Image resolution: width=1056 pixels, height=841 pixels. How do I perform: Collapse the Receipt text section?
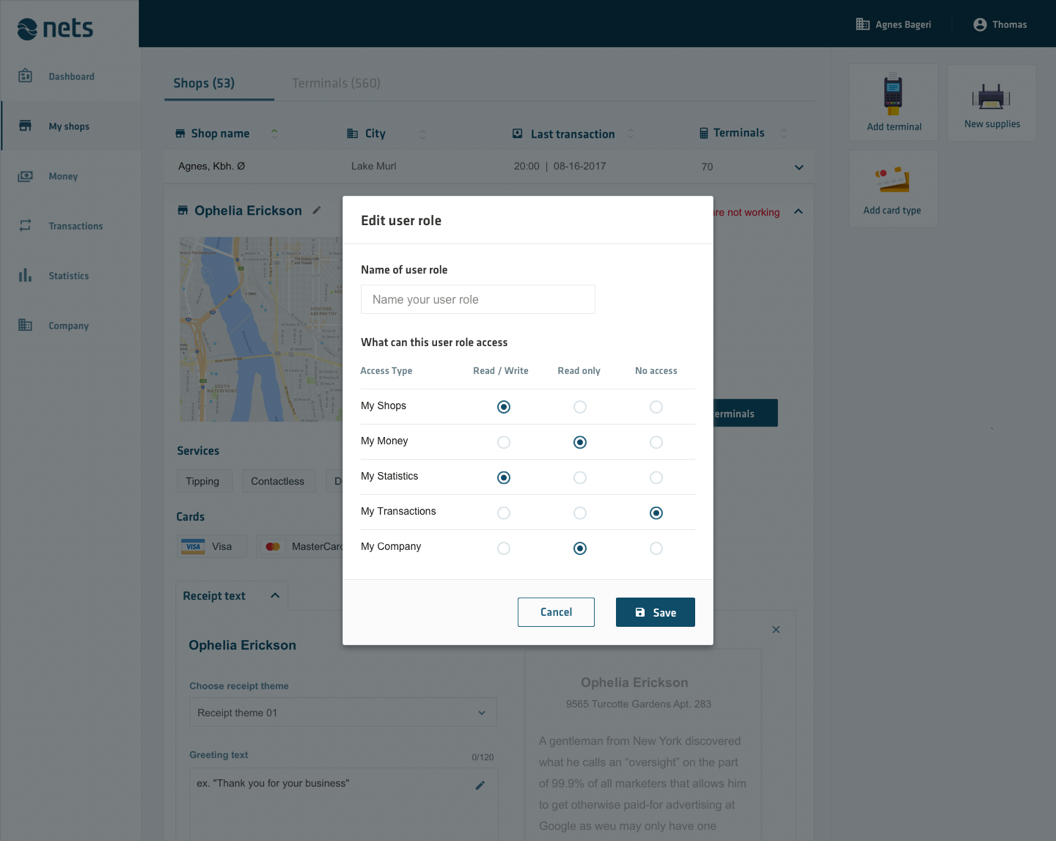click(275, 595)
